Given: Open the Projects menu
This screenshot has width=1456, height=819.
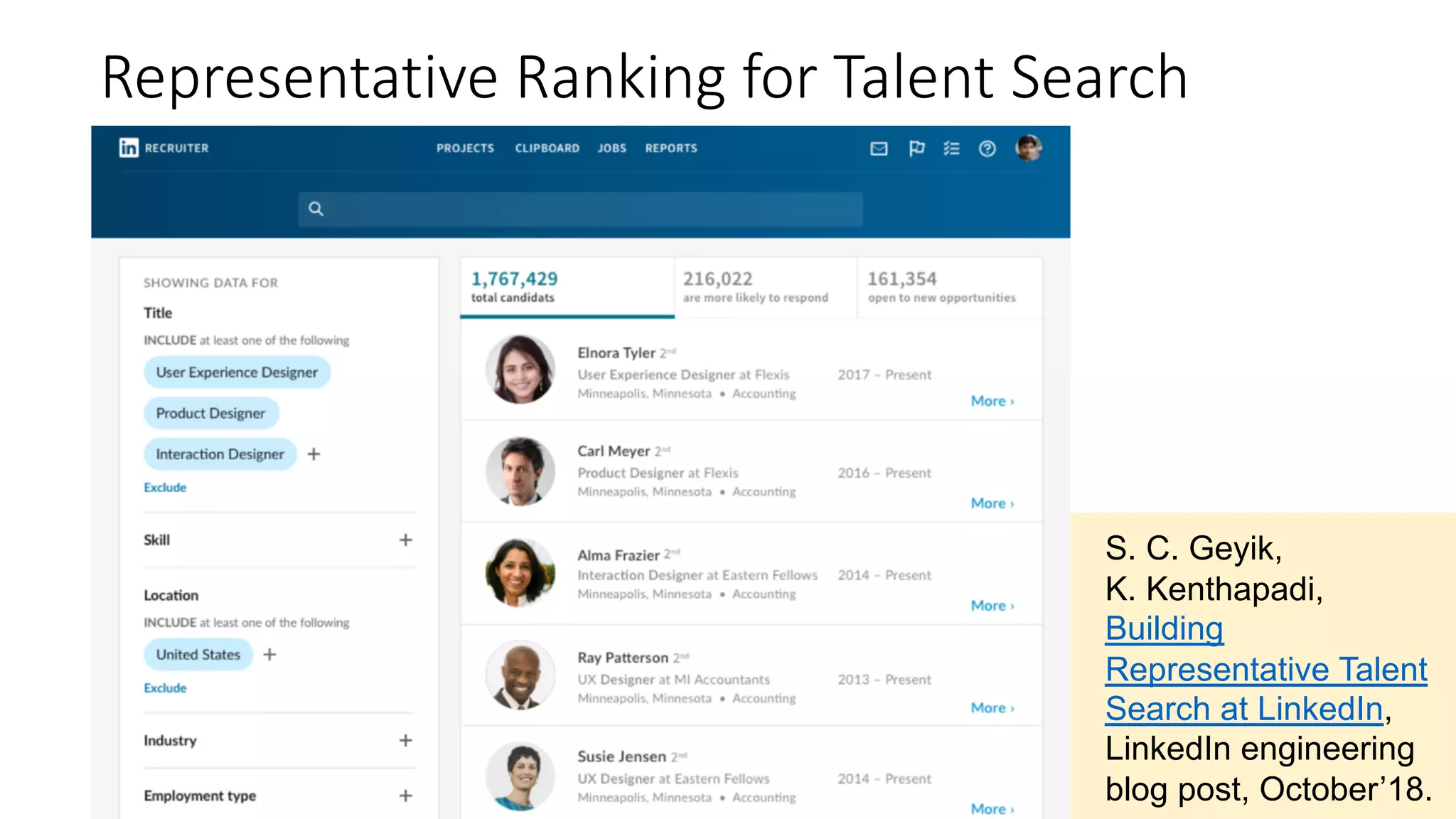Looking at the screenshot, I should point(465,149).
